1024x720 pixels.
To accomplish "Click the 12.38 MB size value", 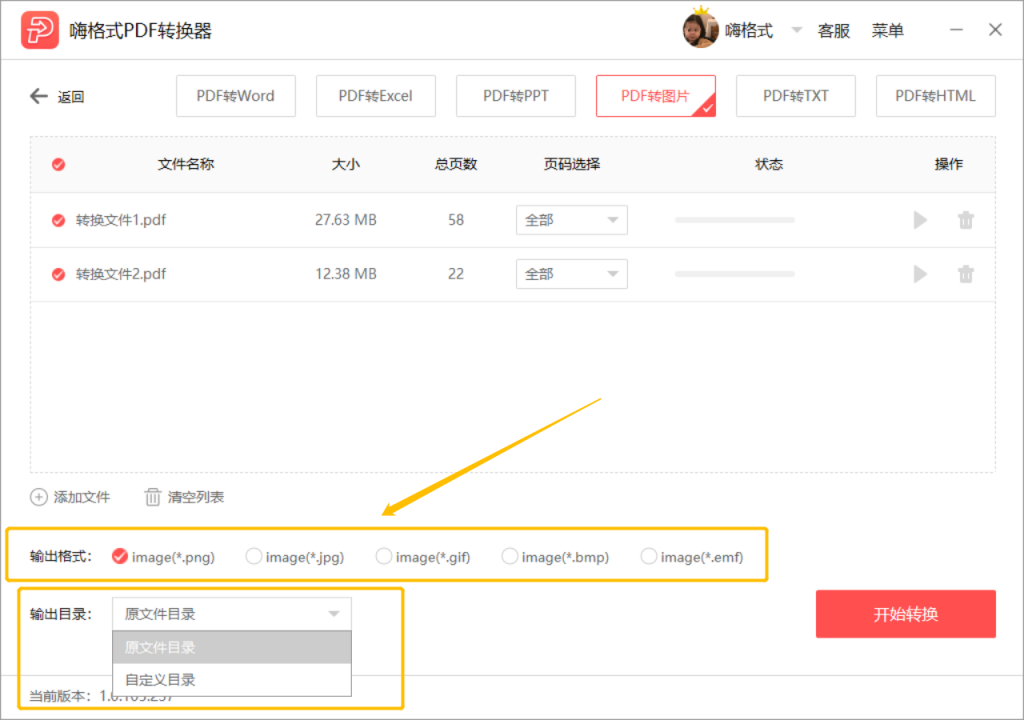I will (345, 274).
